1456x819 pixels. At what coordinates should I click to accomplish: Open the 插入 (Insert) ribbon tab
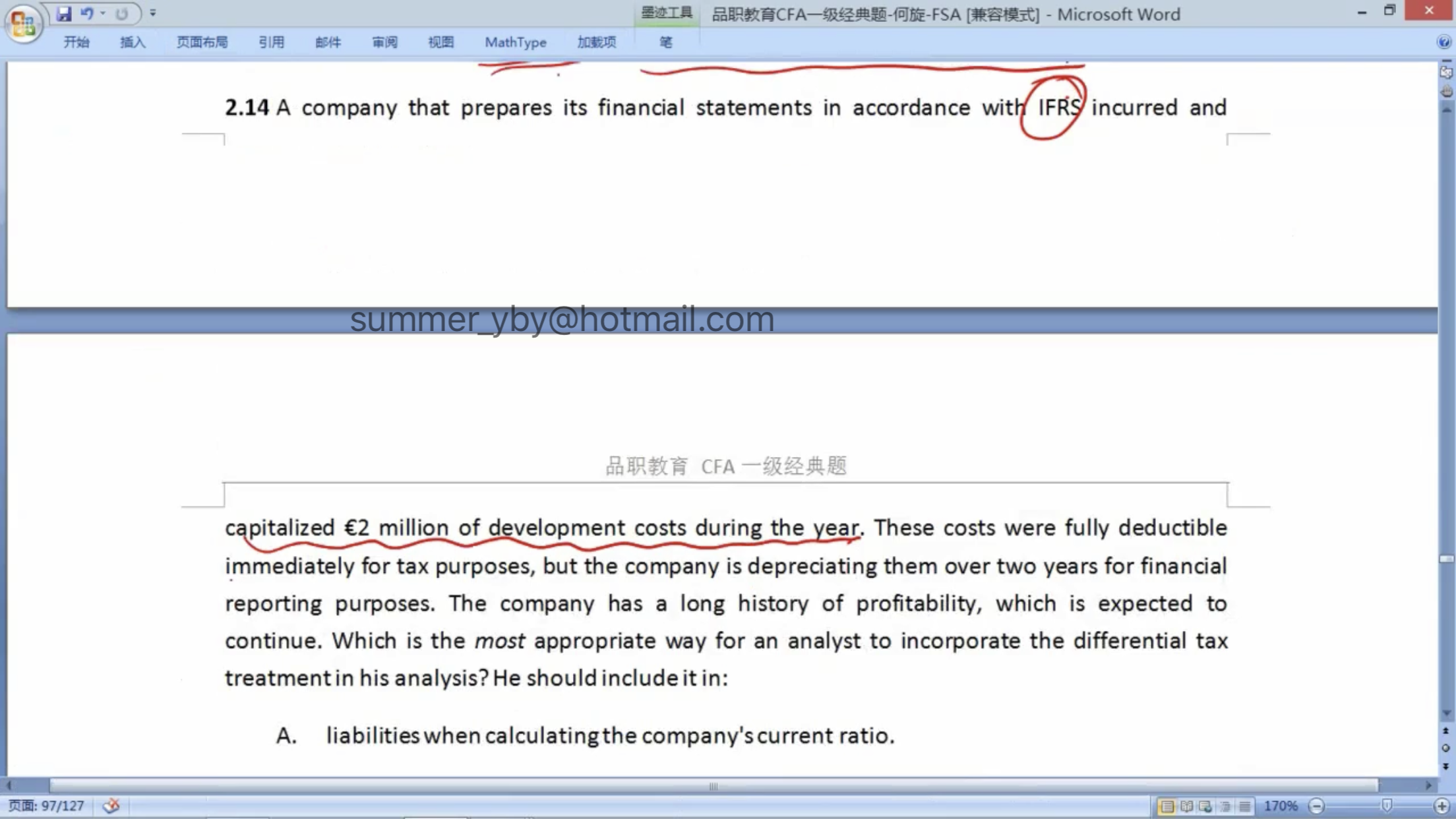[x=133, y=42]
